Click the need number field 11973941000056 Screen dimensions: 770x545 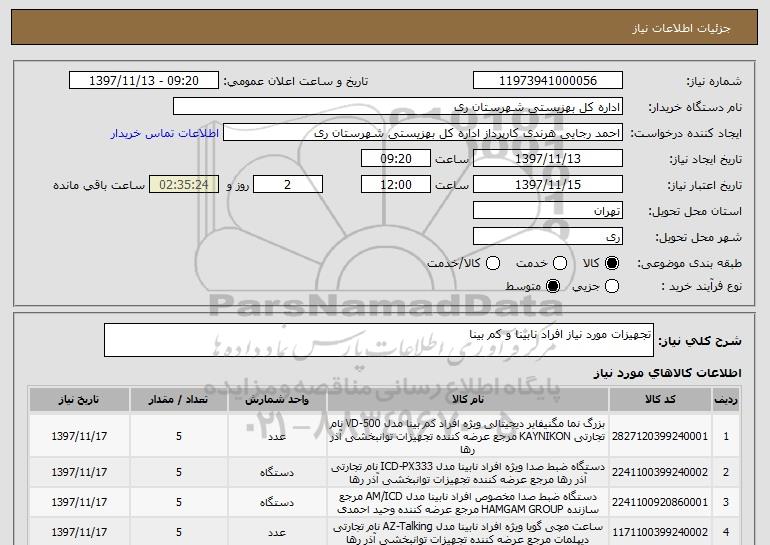pyautogui.click(x=548, y=81)
